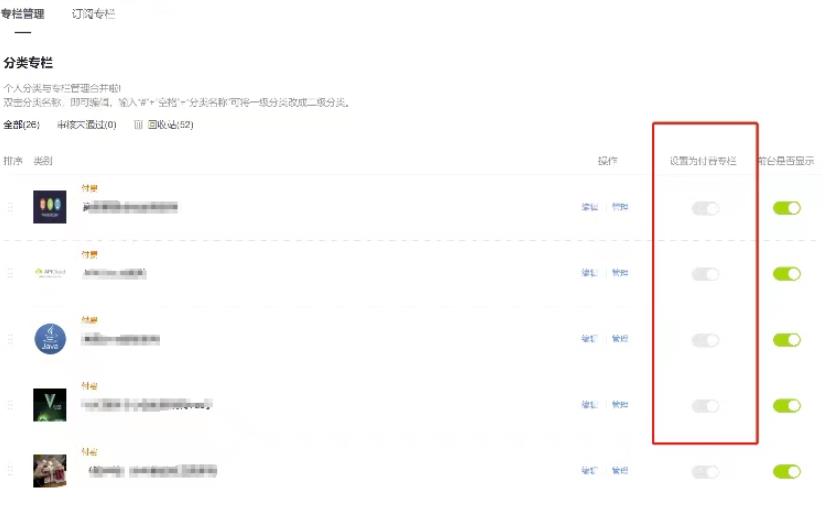Enable paid column toggle for the first row

705,208
